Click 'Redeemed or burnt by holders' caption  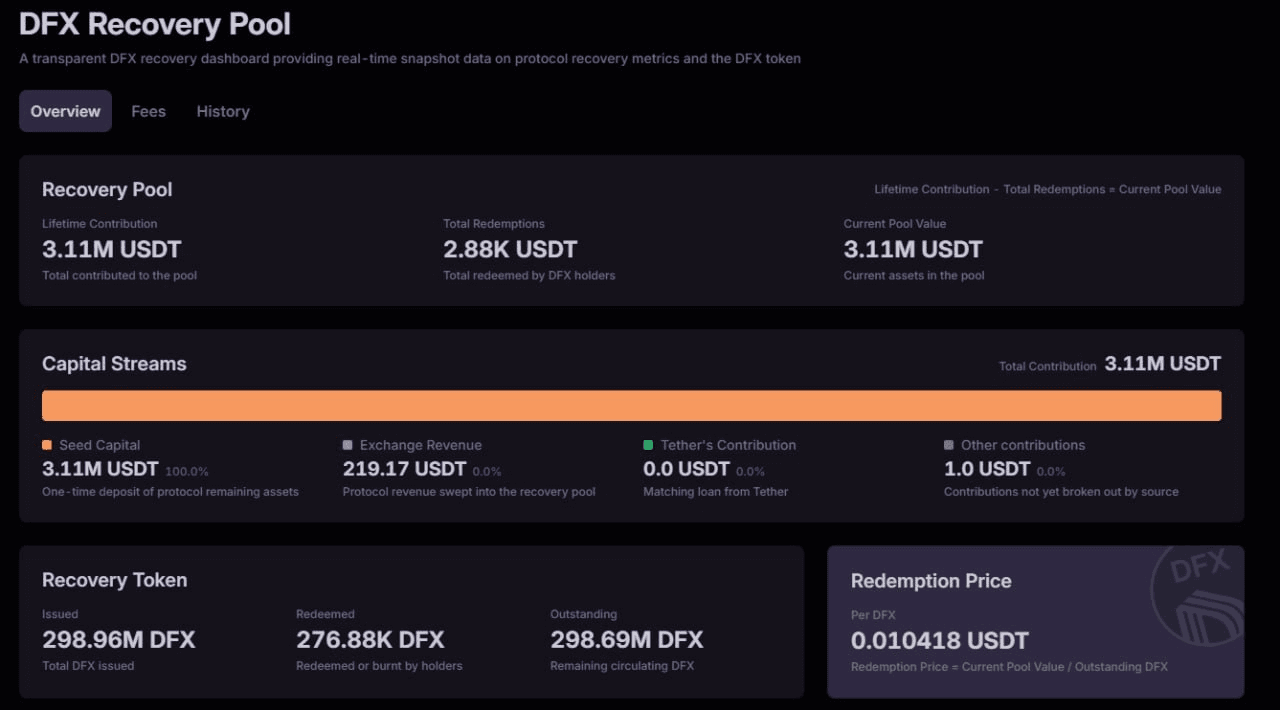(379, 666)
